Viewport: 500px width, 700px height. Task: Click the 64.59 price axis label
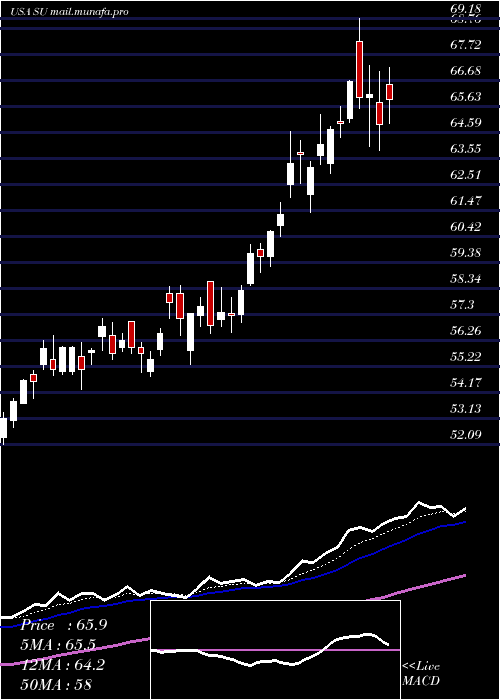pos(466,123)
